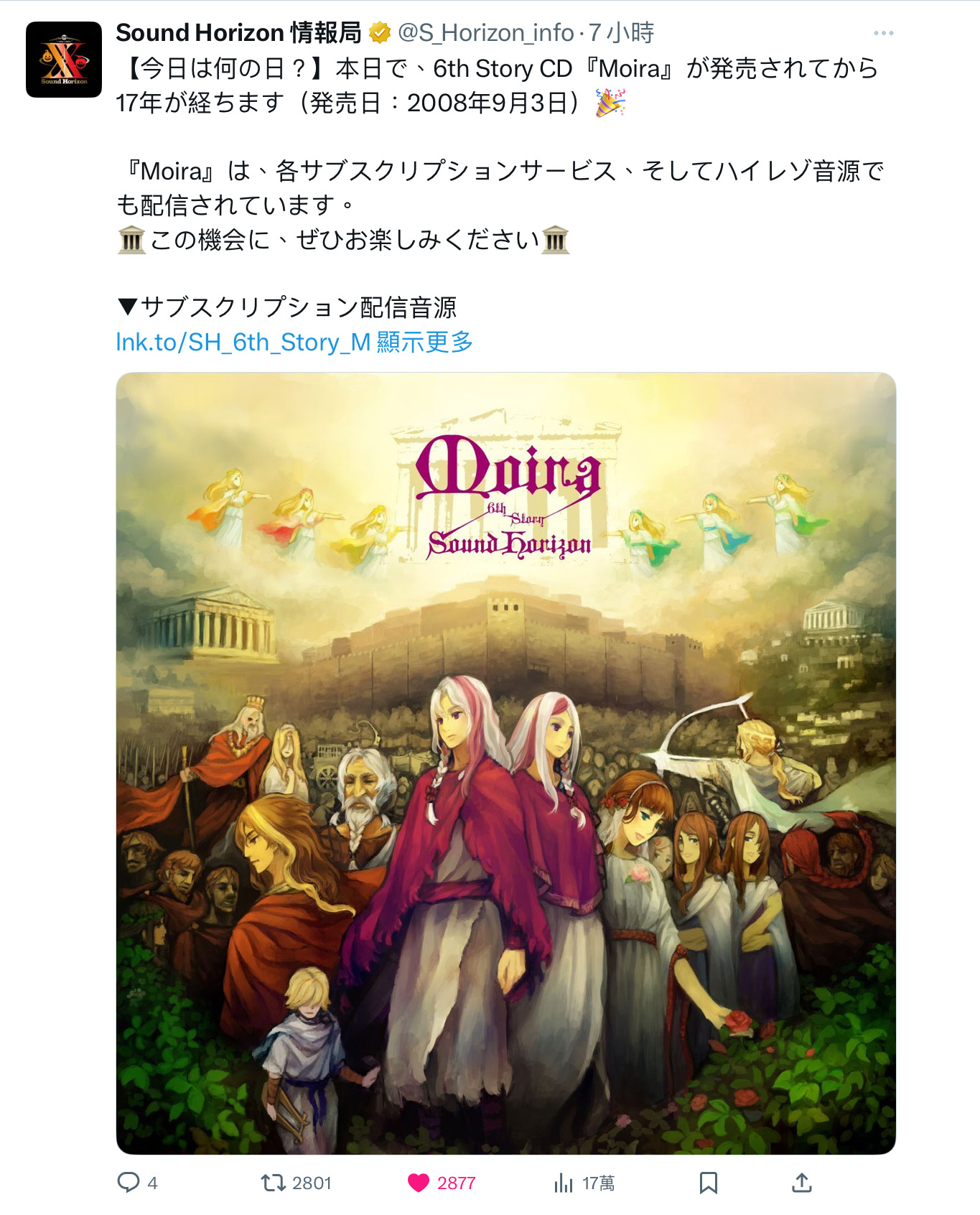Screen dimensions: 980x1215
Task: Click the 7 小時 timestamp
Action: pos(621,32)
